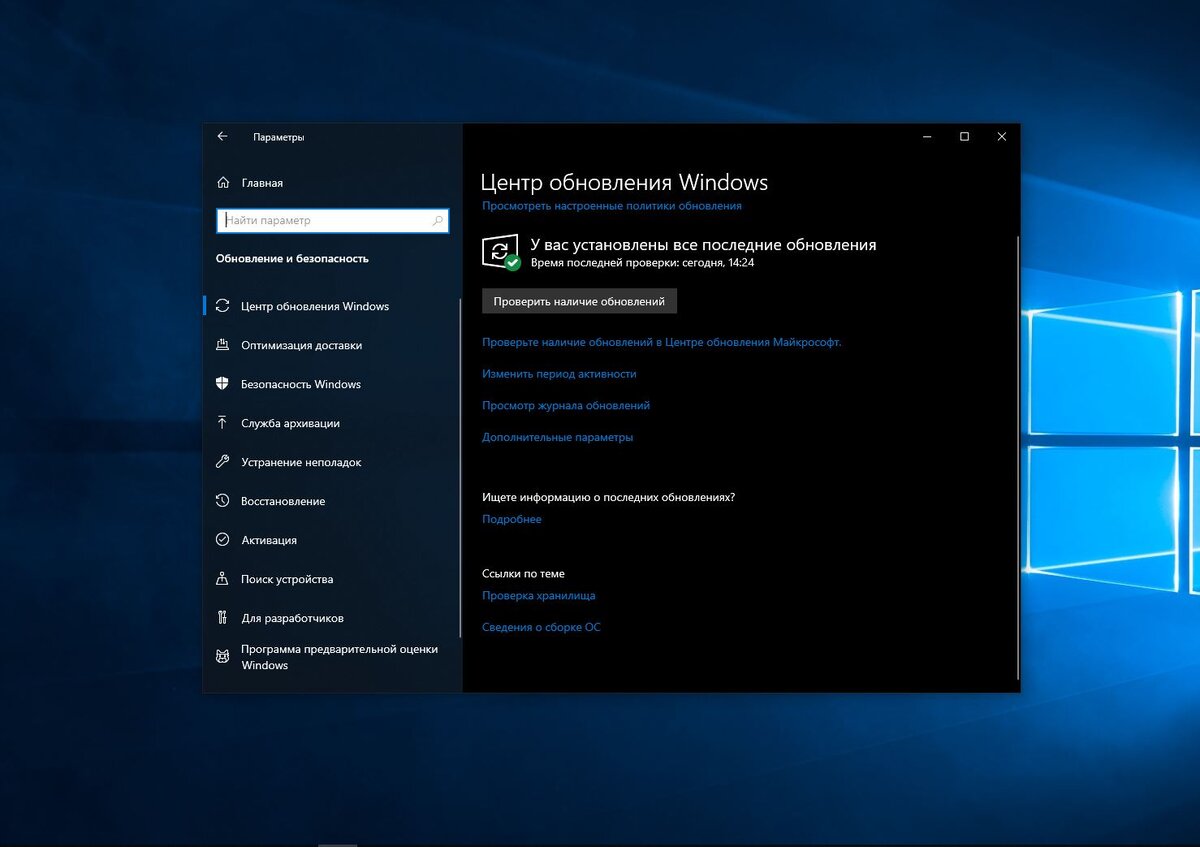
Task: Open Просмотреть настроенные политики обновления link
Action: [x=612, y=206]
